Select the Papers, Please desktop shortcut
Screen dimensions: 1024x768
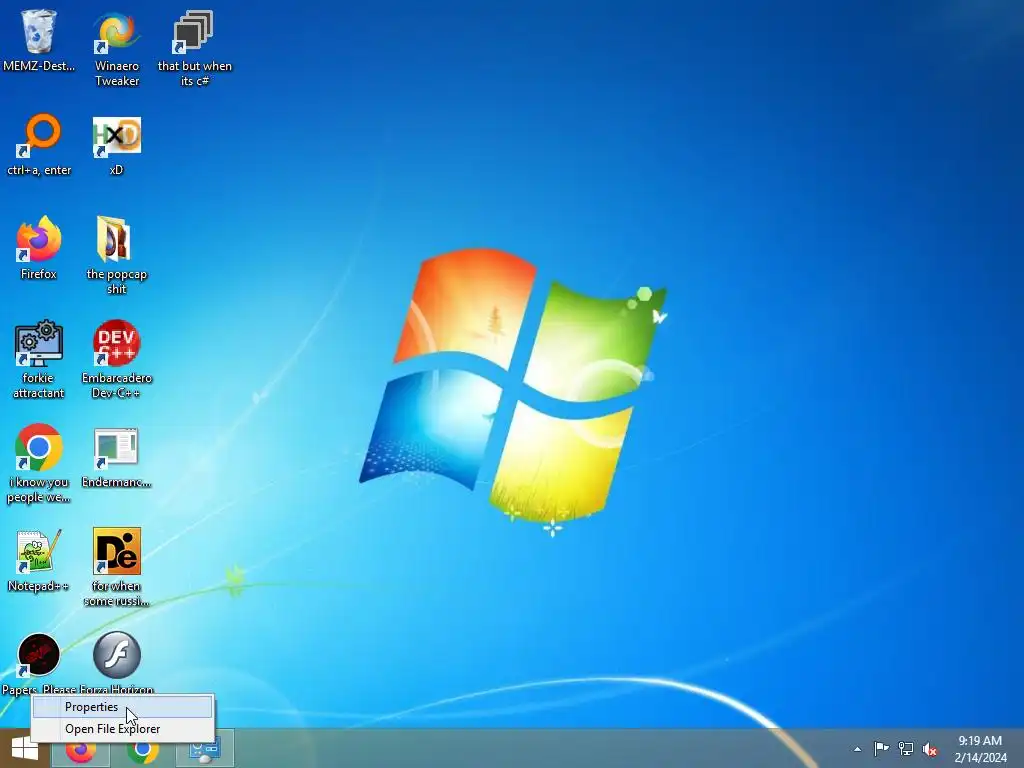click(x=39, y=663)
